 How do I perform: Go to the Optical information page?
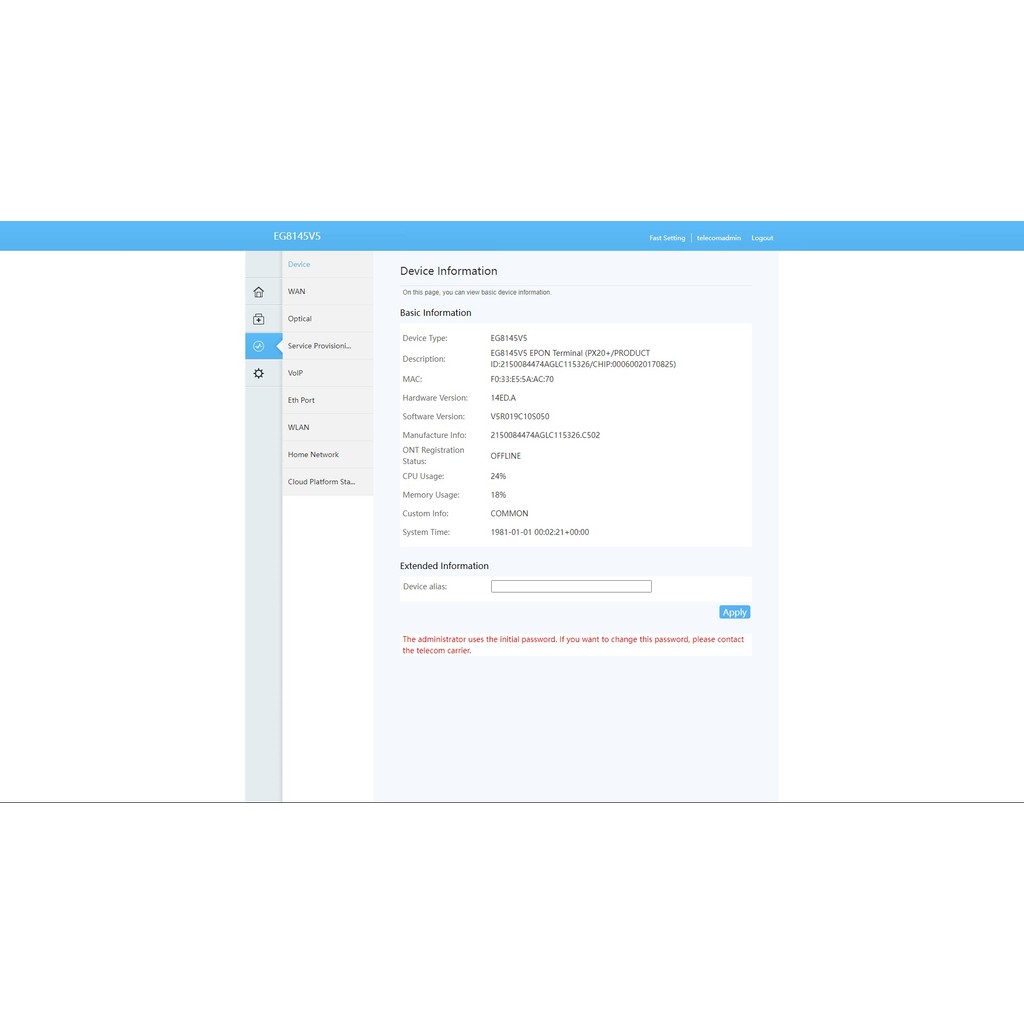[x=300, y=319]
